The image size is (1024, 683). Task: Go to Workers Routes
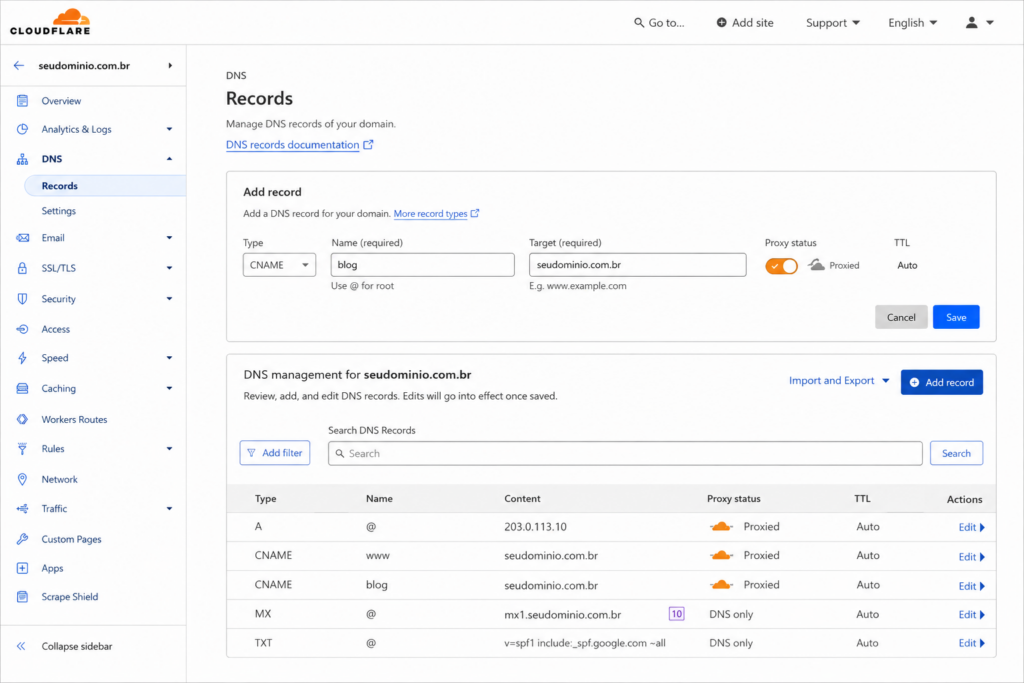point(74,419)
